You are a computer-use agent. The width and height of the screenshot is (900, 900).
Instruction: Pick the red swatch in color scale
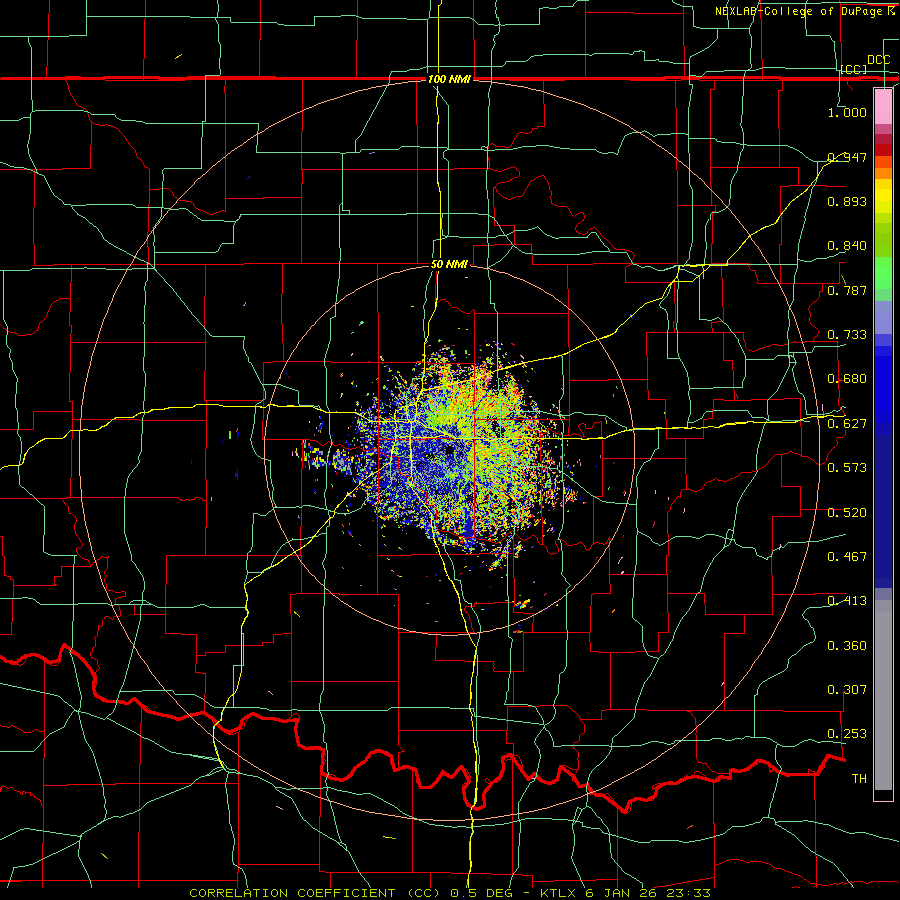(x=883, y=150)
